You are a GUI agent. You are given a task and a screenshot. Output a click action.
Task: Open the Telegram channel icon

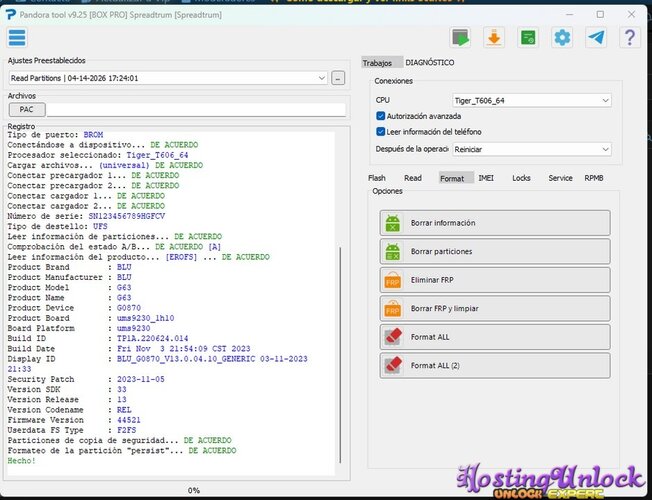click(596, 38)
